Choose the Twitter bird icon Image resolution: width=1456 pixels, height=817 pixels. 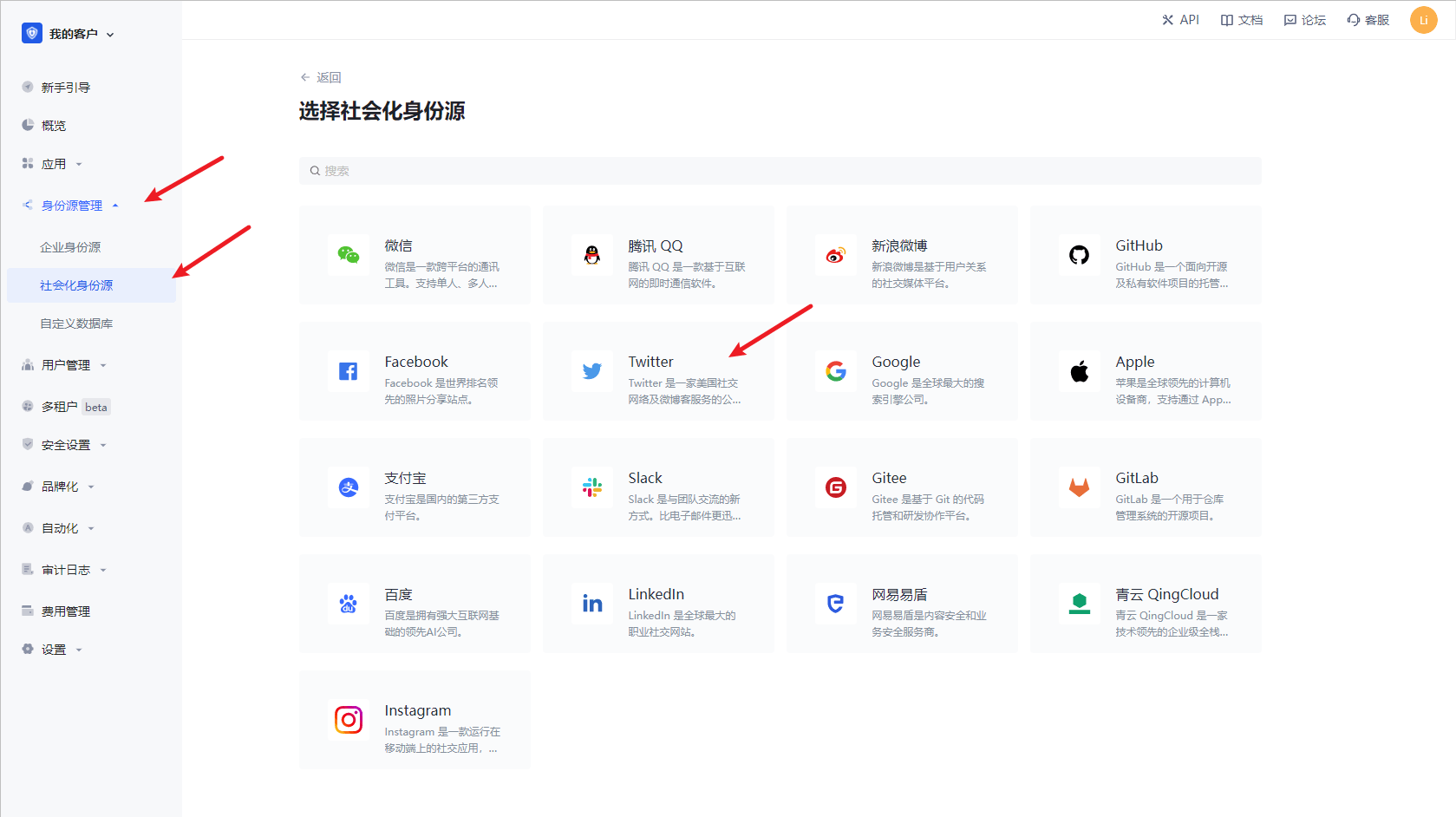click(592, 371)
